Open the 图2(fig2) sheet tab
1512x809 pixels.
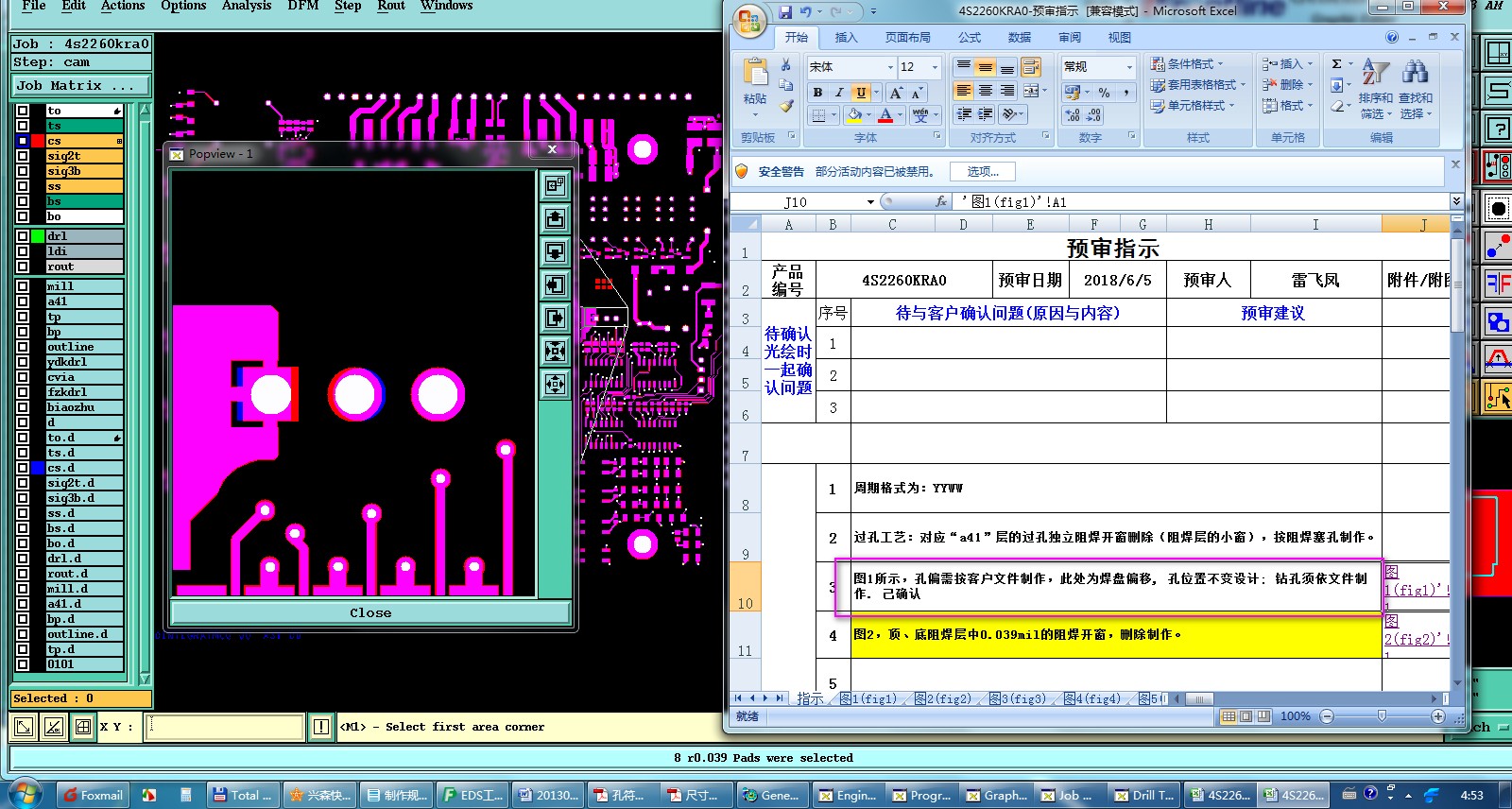coord(942,698)
